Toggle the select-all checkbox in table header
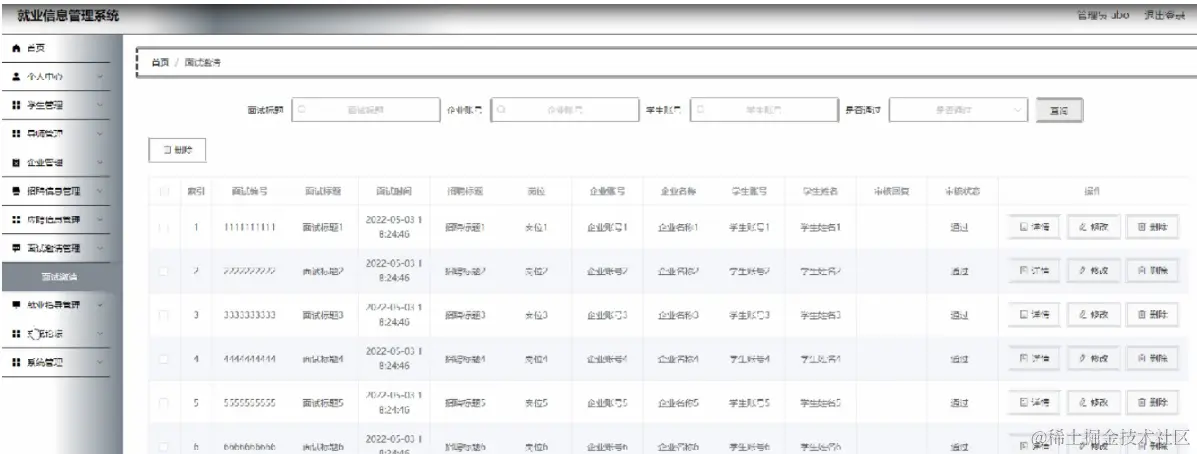The width and height of the screenshot is (1197, 454). pyautogui.click(x=164, y=192)
